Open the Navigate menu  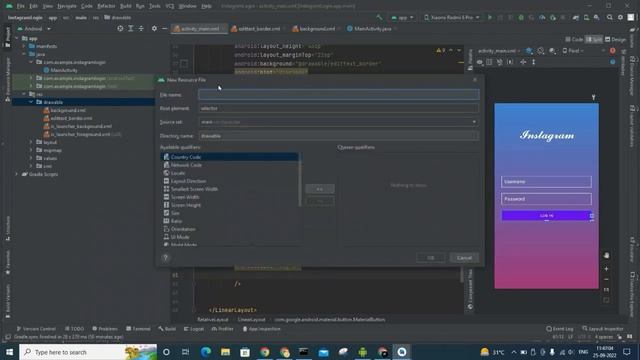(x=67, y=6)
